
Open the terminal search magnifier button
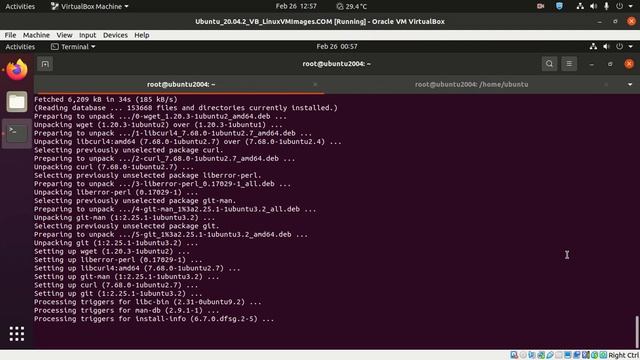549,64
